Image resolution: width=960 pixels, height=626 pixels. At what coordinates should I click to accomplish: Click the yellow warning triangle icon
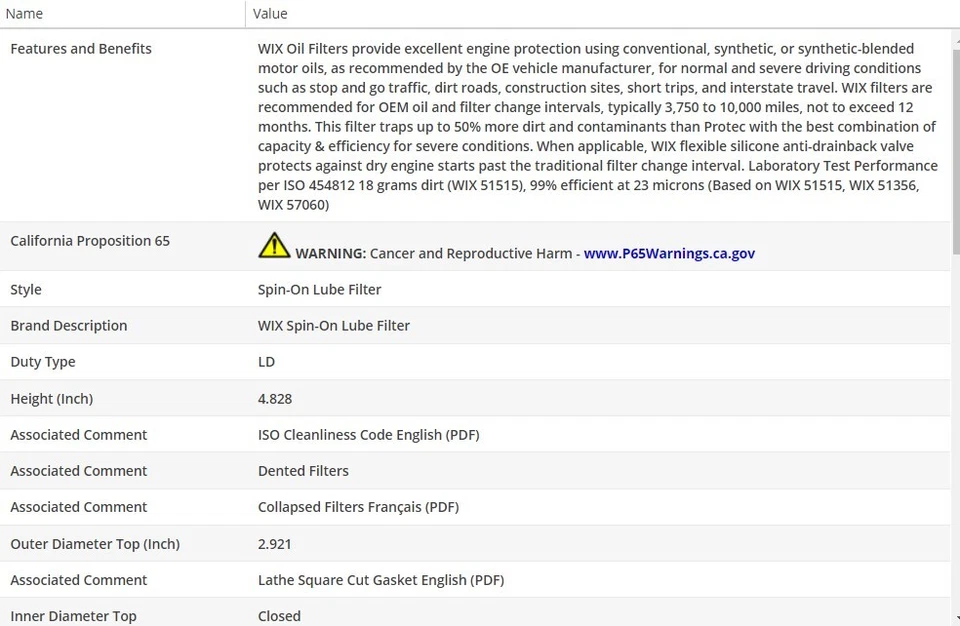(x=273, y=246)
